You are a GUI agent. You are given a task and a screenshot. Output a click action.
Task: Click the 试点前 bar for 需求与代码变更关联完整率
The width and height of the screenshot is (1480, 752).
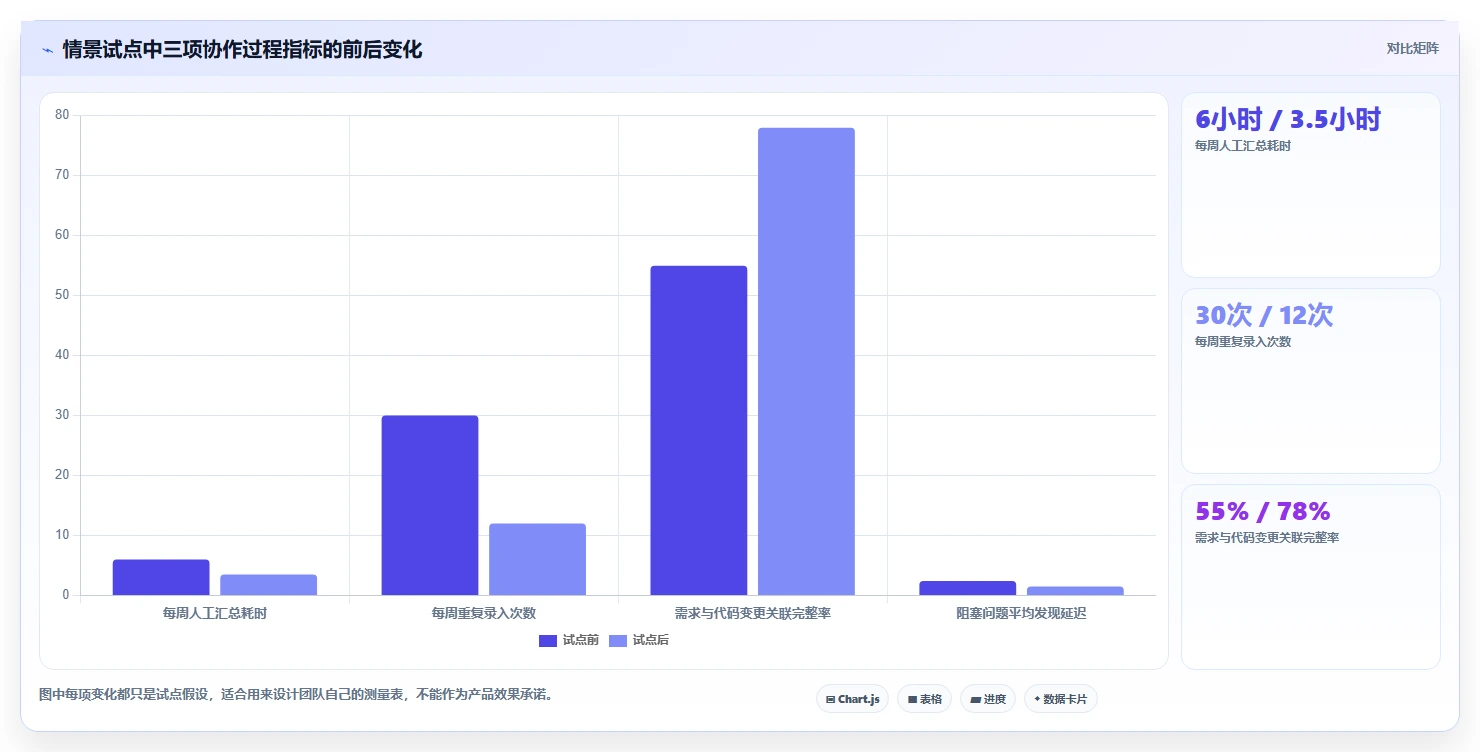click(x=699, y=430)
